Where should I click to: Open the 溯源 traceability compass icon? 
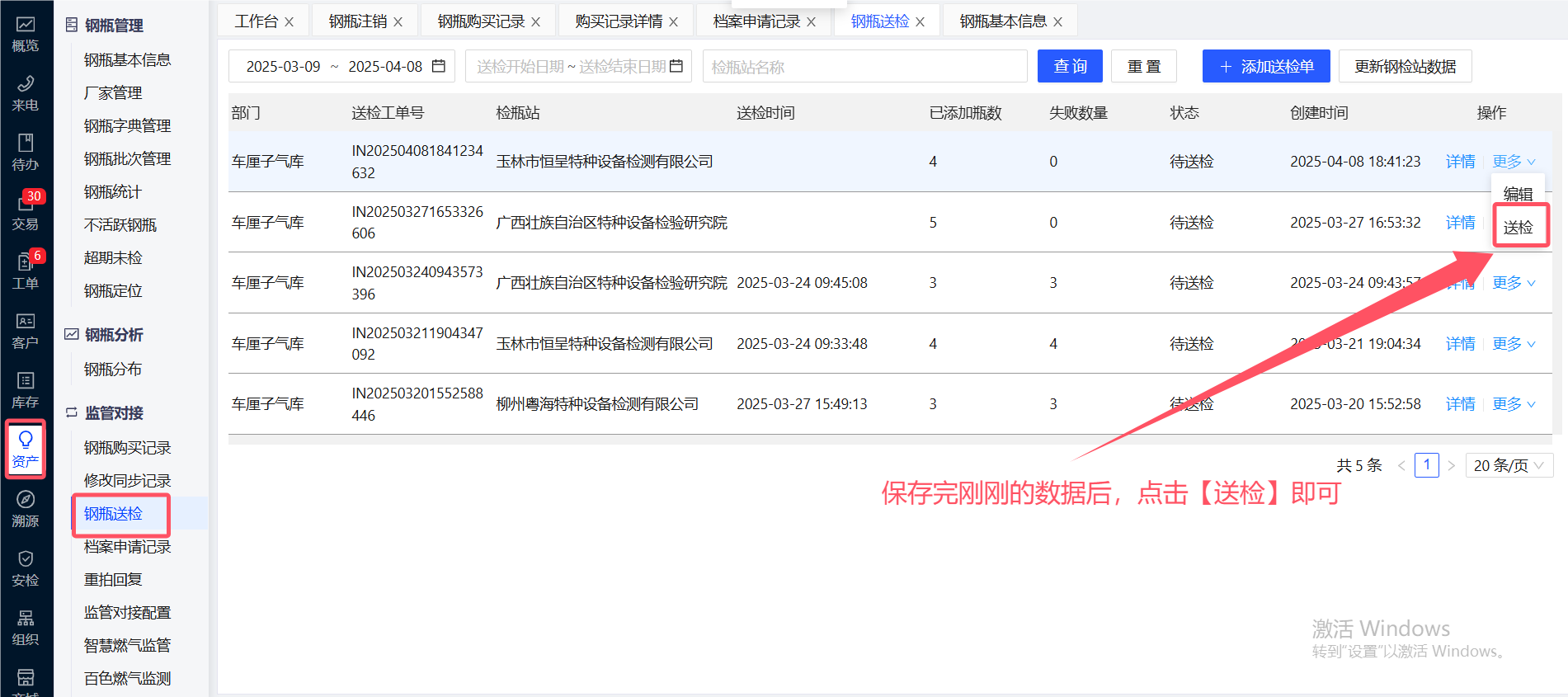(x=26, y=509)
